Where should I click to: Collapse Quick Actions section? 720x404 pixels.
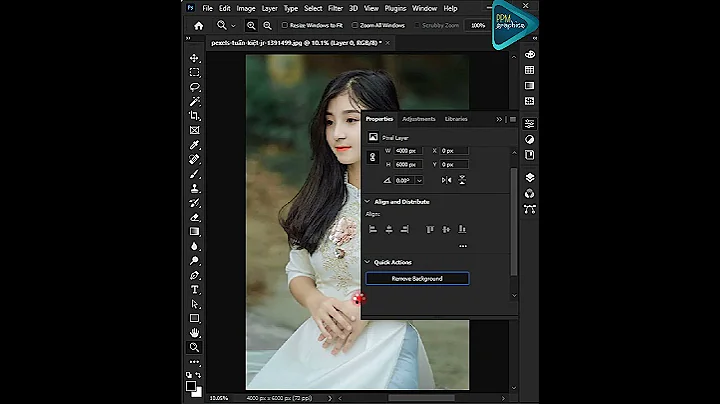pyautogui.click(x=367, y=262)
